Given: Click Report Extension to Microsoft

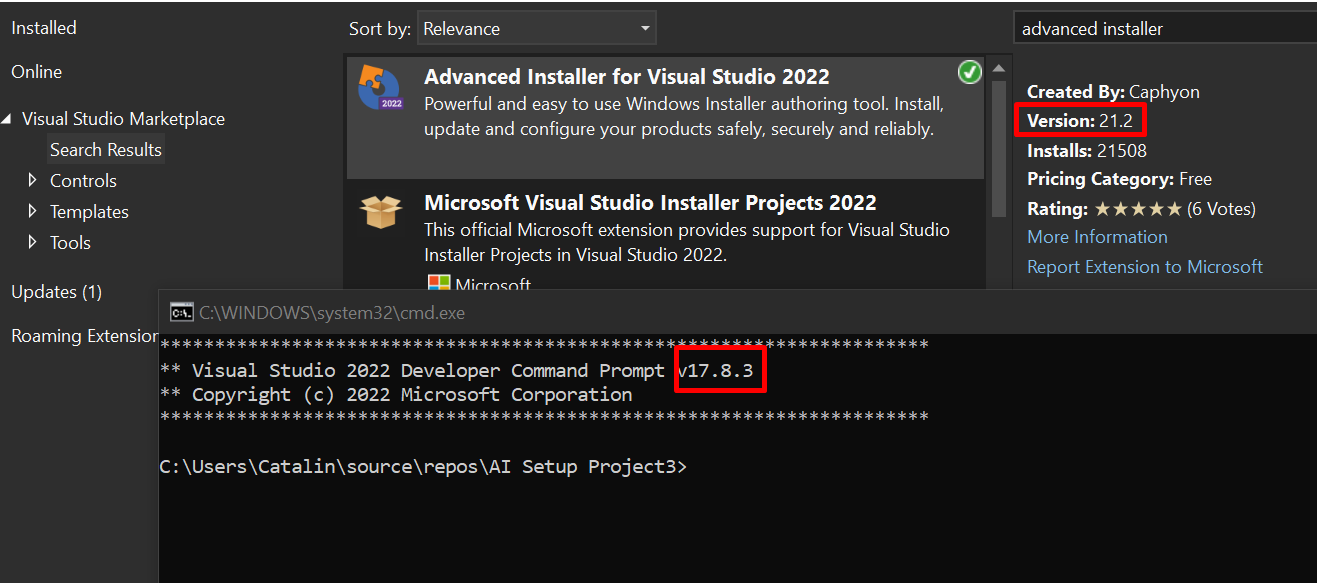Looking at the screenshot, I should [x=1144, y=266].
